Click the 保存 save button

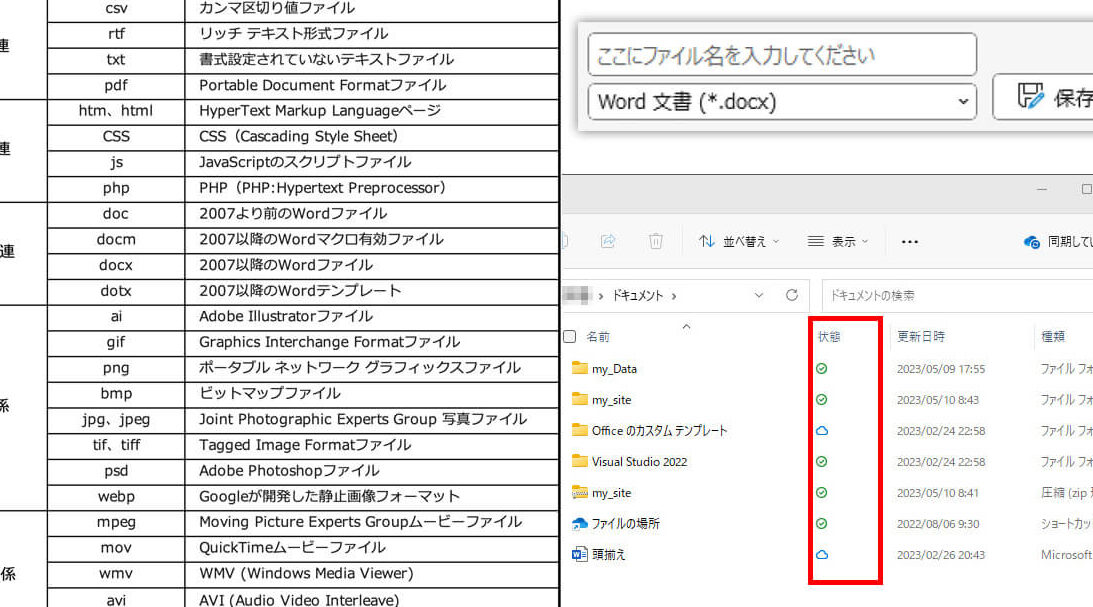coord(1044,97)
